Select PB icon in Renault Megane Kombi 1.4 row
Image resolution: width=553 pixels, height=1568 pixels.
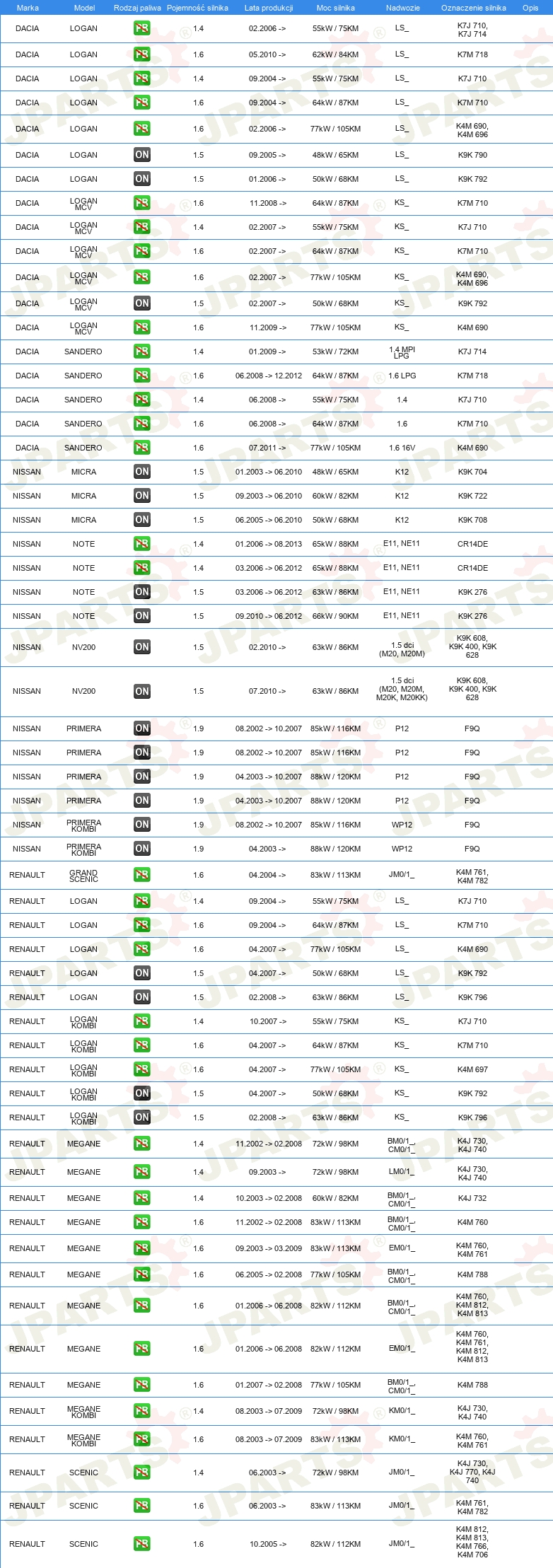pyautogui.click(x=142, y=1411)
